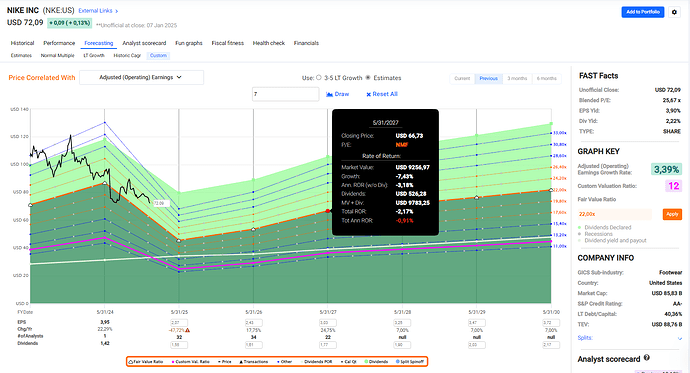The height and width of the screenshot is (373, 690).
Task: Toggle Other in chart legend
Action: 285,362
